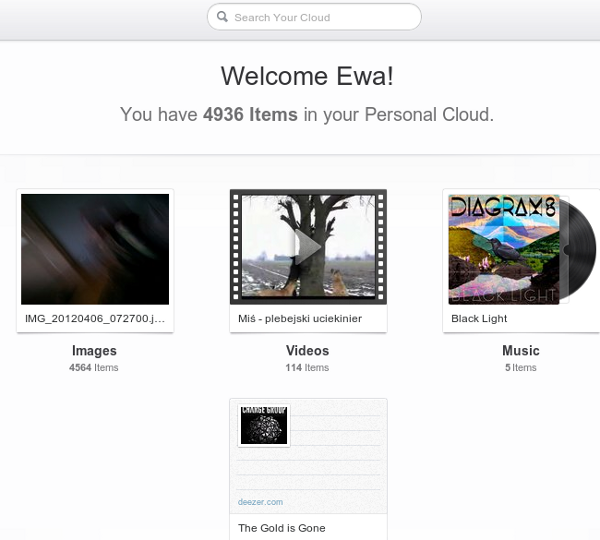
Task: Click the 4564 Items count
Action: (94, 367)
